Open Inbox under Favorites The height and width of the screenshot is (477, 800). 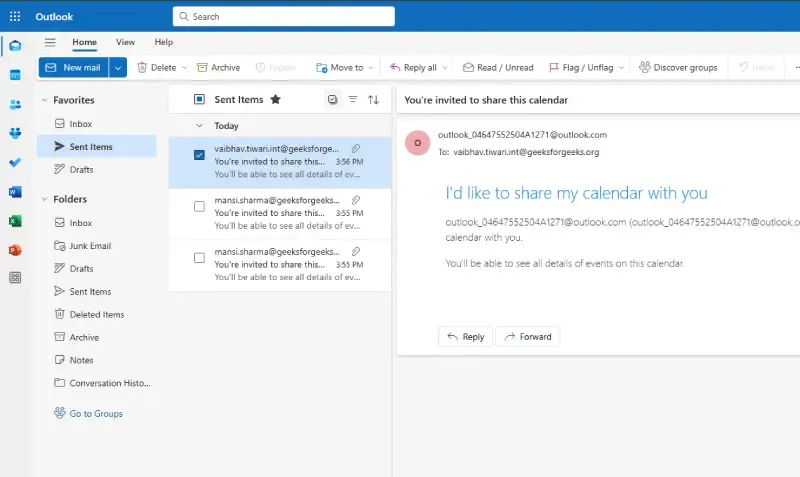(97, 123)
